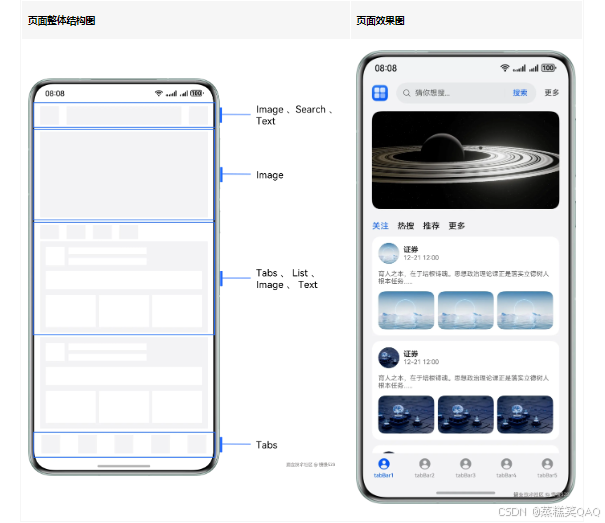Screen dimensions: 605x523
Task: Click the 页面整体结构图 column header
Action: pos(61,20)
